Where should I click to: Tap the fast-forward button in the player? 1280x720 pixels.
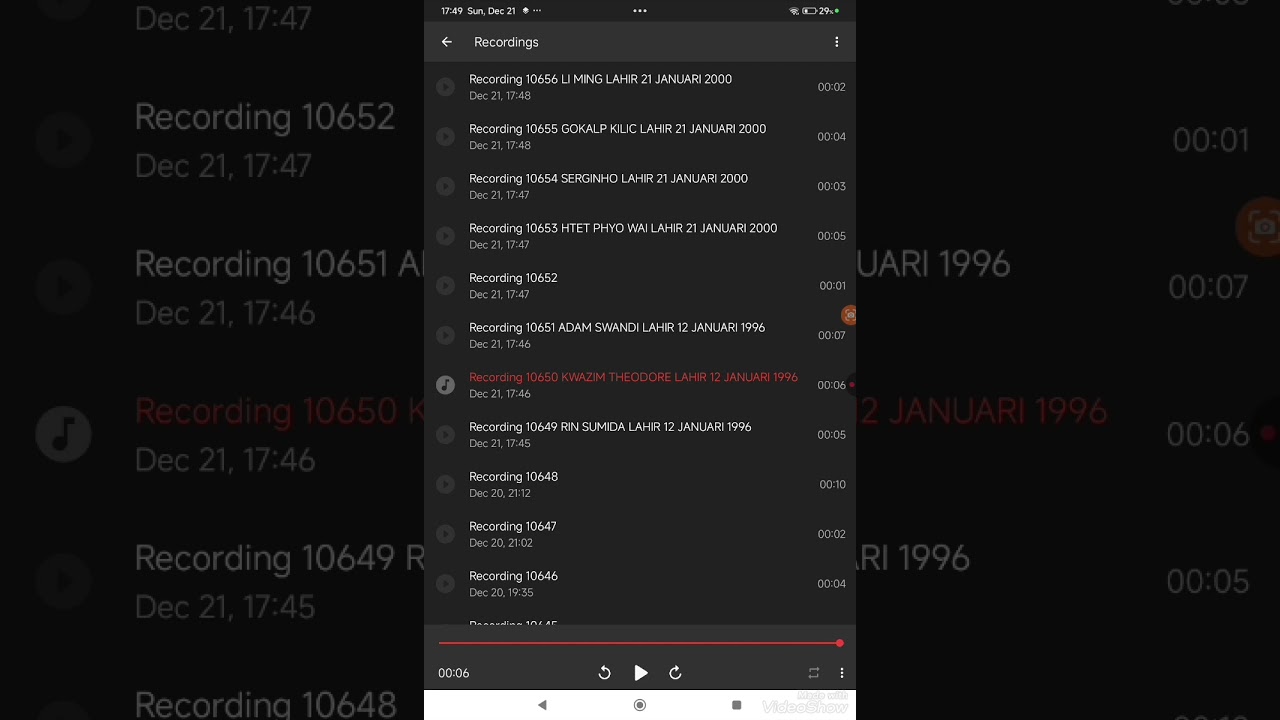pyautogui.click(x=675, y=673)
